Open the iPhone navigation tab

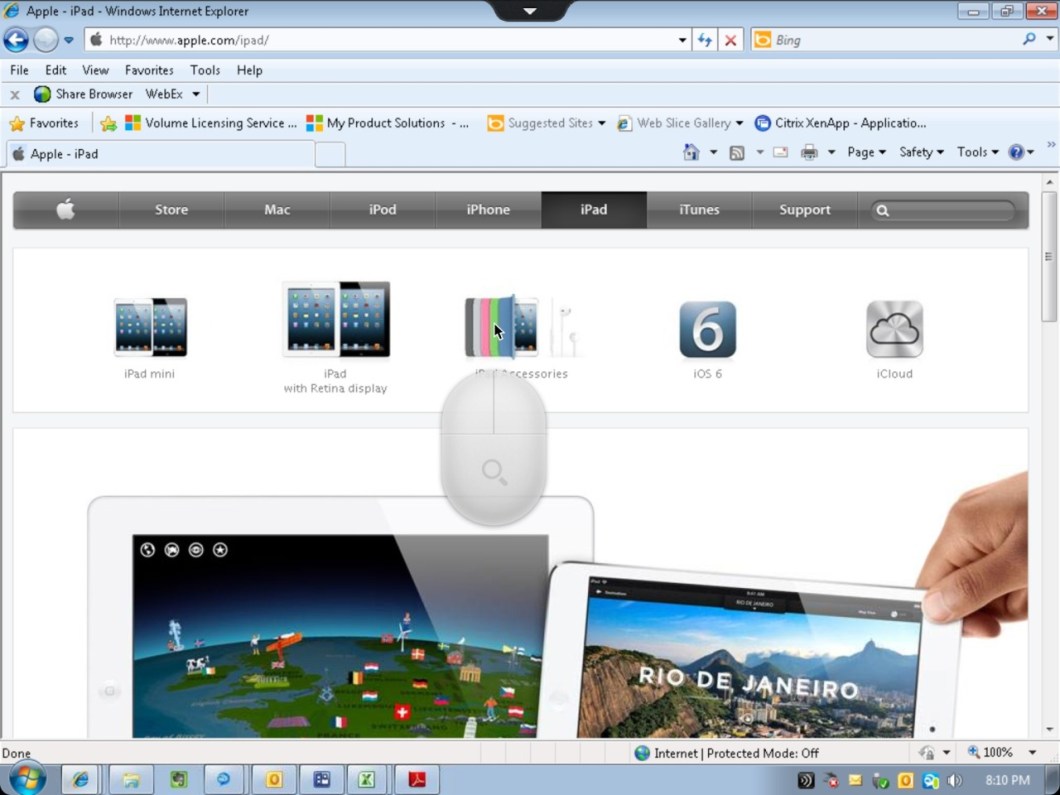[x=488, y=210]
